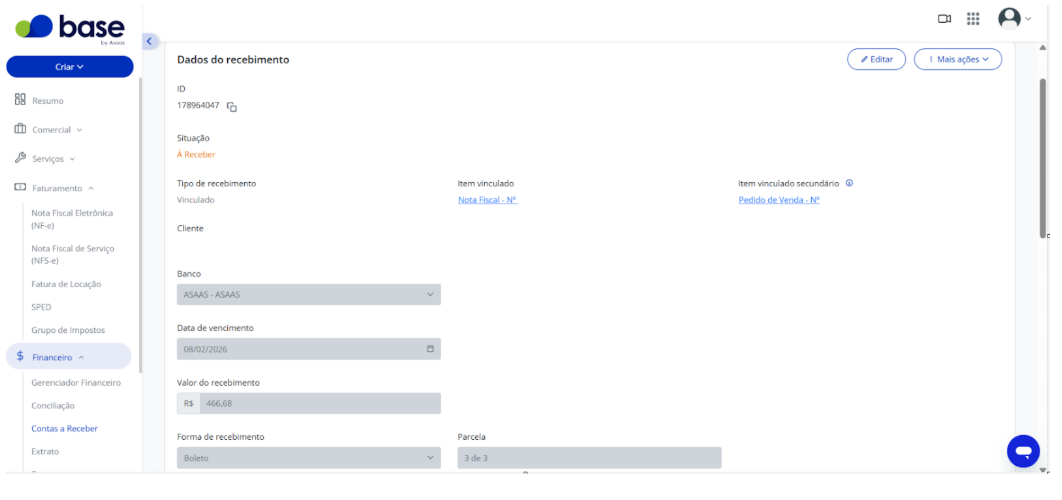Click the info icon beside Item vinculado secundário
The height and width of the screenshot is (500, 1062).
(x=849, y=183)
